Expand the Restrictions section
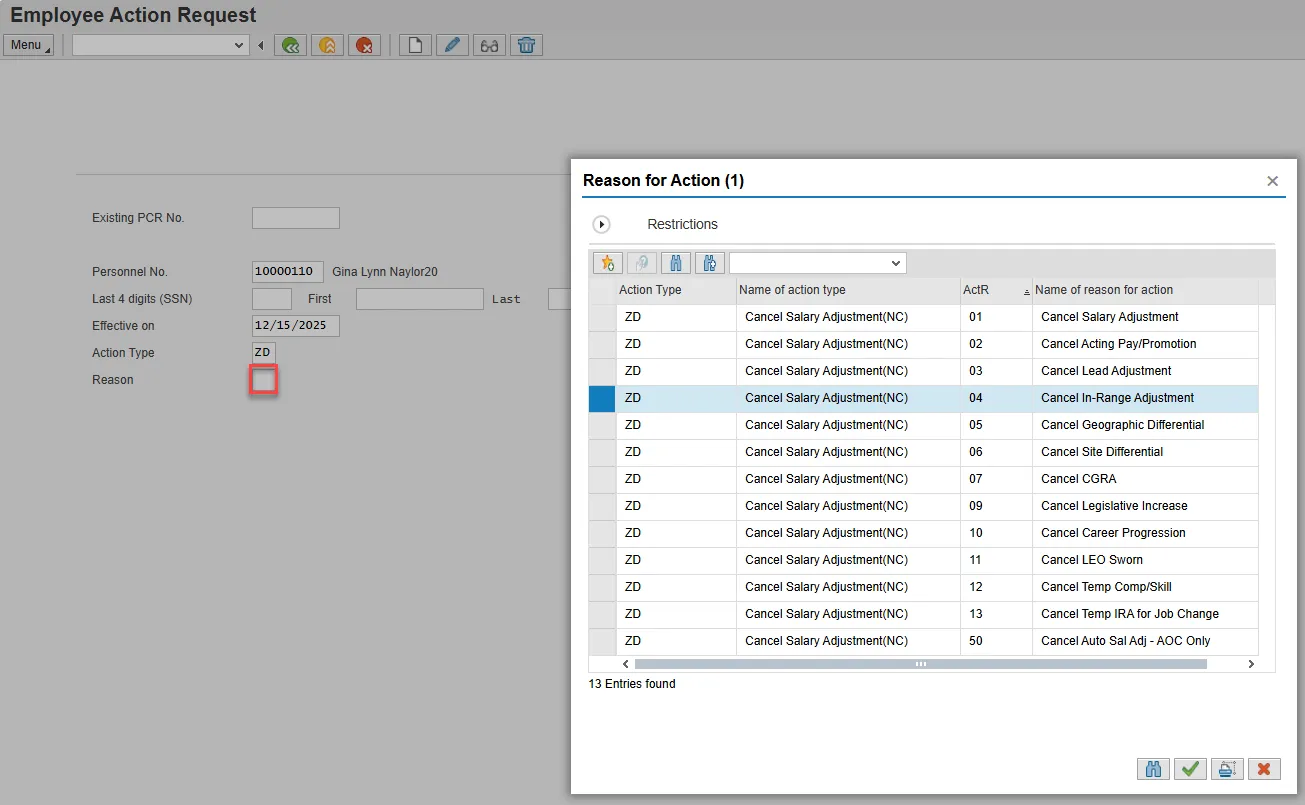The width and height of the screenshot is (1305, 805). point(602,224)
